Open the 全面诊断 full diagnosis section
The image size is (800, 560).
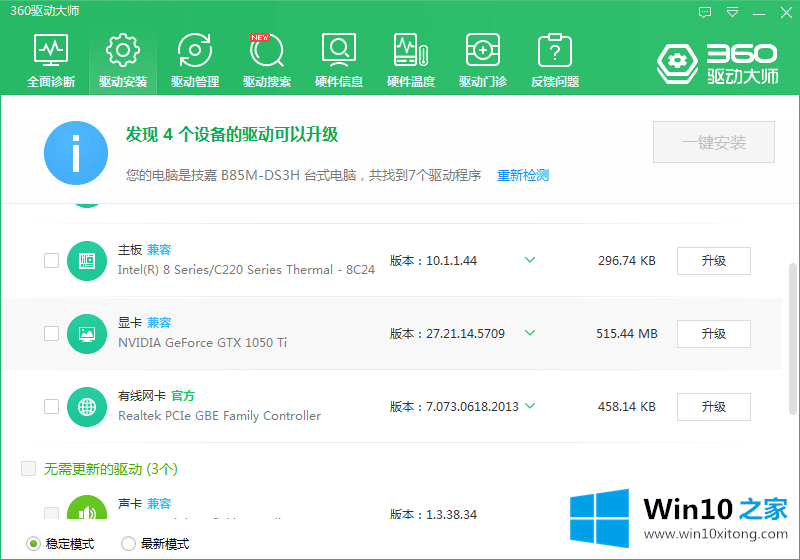click(51, 60)
